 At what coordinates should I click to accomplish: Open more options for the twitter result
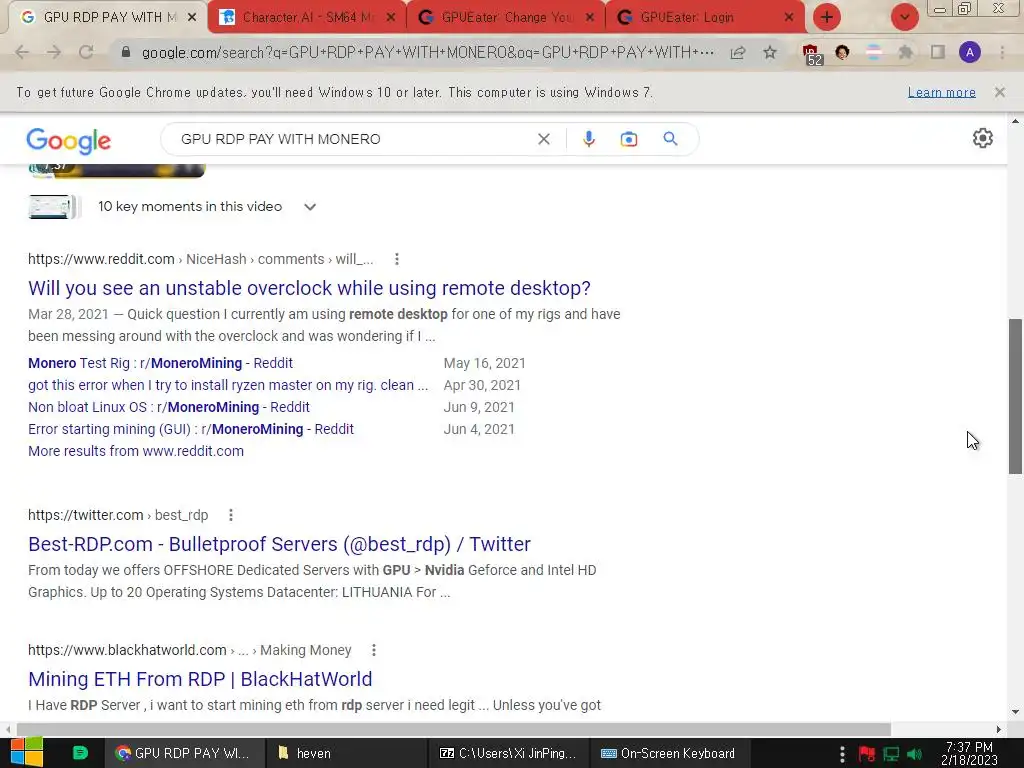231,515
